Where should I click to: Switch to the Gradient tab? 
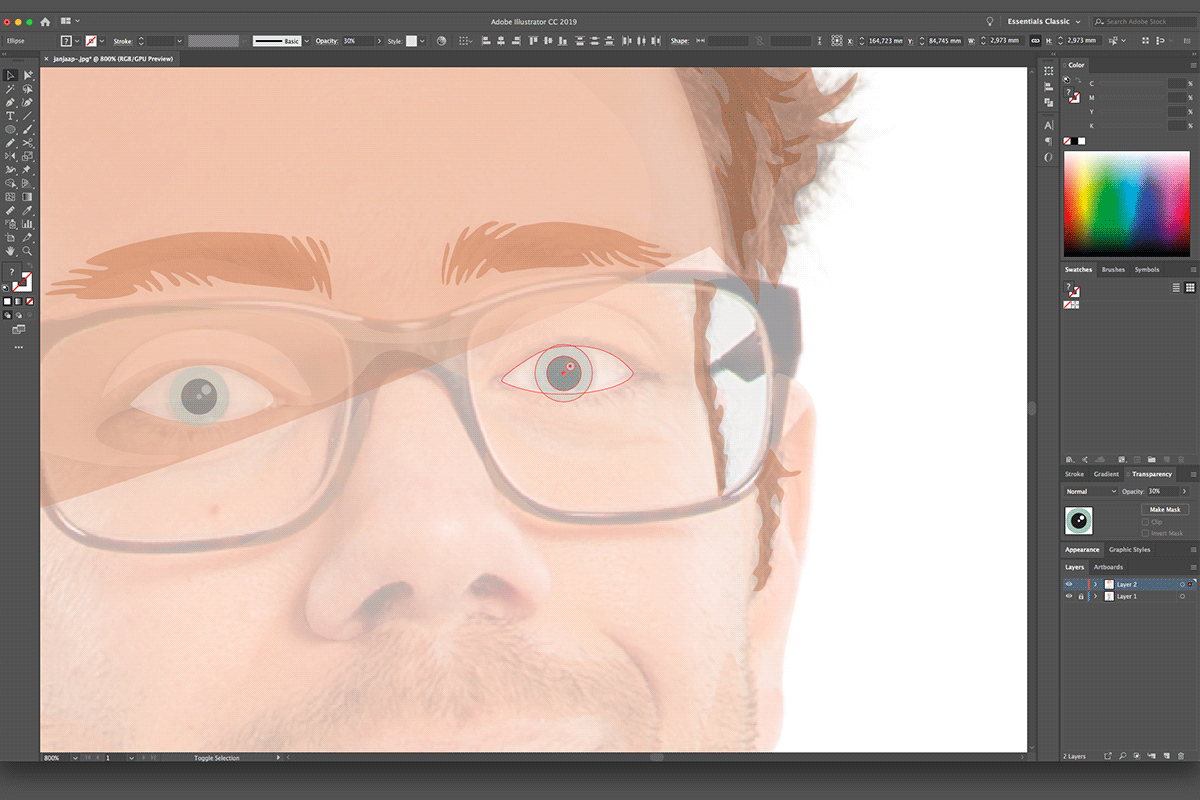(x=1106, y=474)
